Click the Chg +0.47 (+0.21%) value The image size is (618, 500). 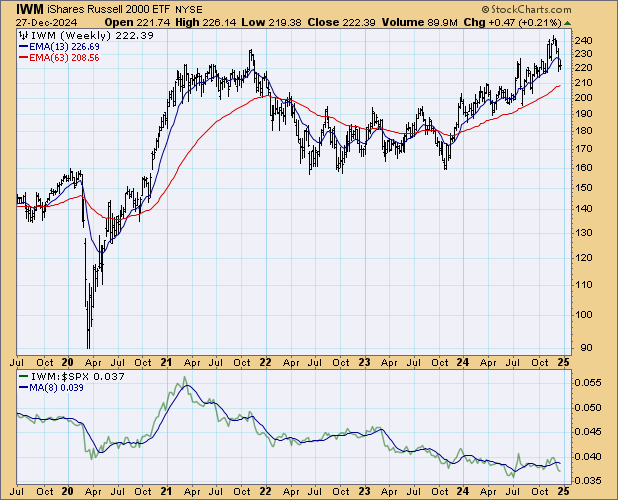(x=512, y=22)
